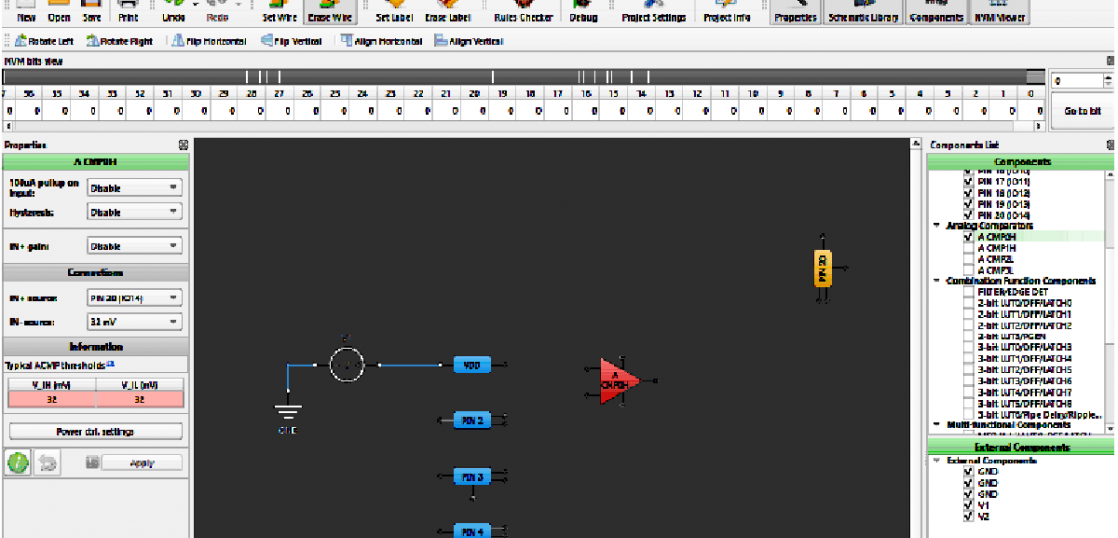This screenshot has height=538, width=1118.
Task: Toggle the Components panel button
Action: pyautogui.click(x=937, y=12)
